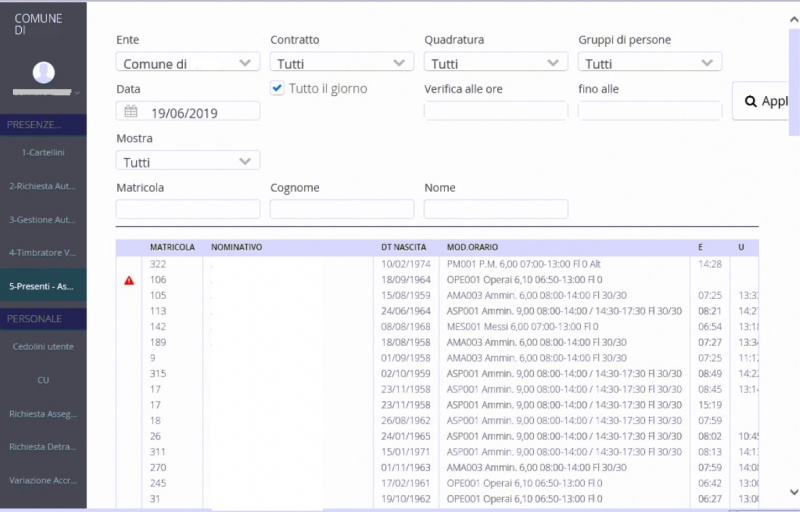Select 4-Timbratore V... sidebar item
The image size is (800, 512).
[x=43, y=252]
